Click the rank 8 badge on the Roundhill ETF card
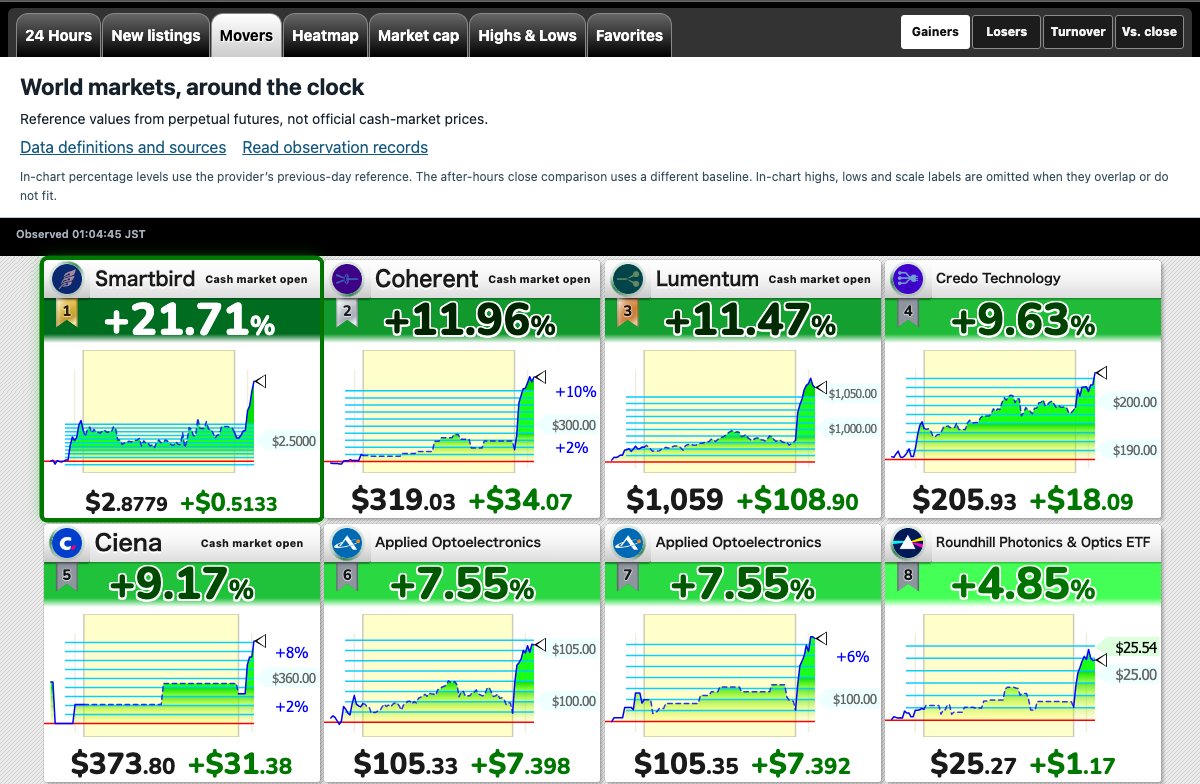This screenshot has width=1200, height=784. pos(907,578)
